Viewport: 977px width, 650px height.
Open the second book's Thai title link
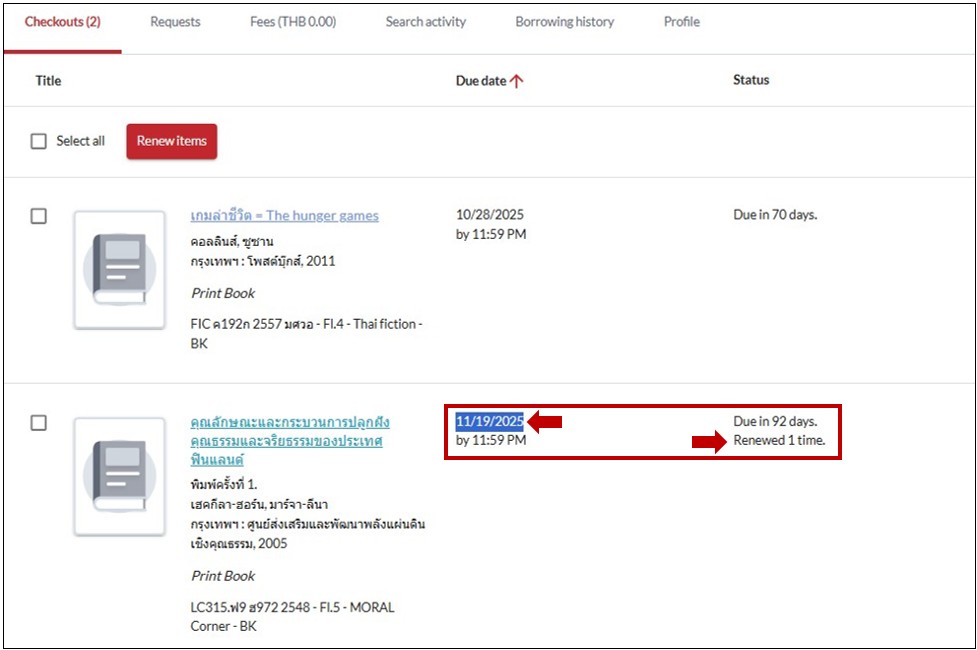[289, 440]
